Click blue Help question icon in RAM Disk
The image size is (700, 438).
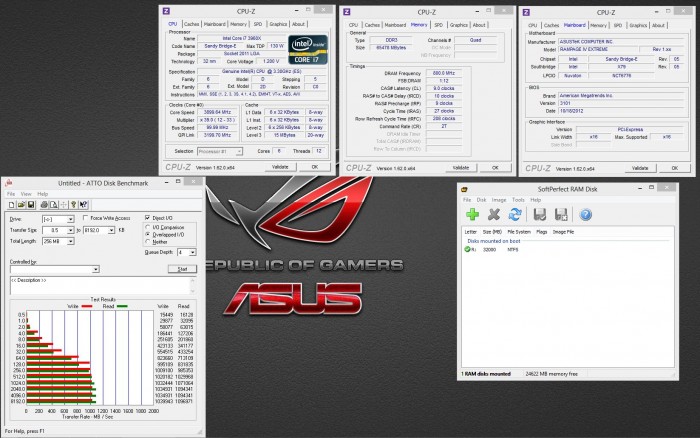click(586, 215)
